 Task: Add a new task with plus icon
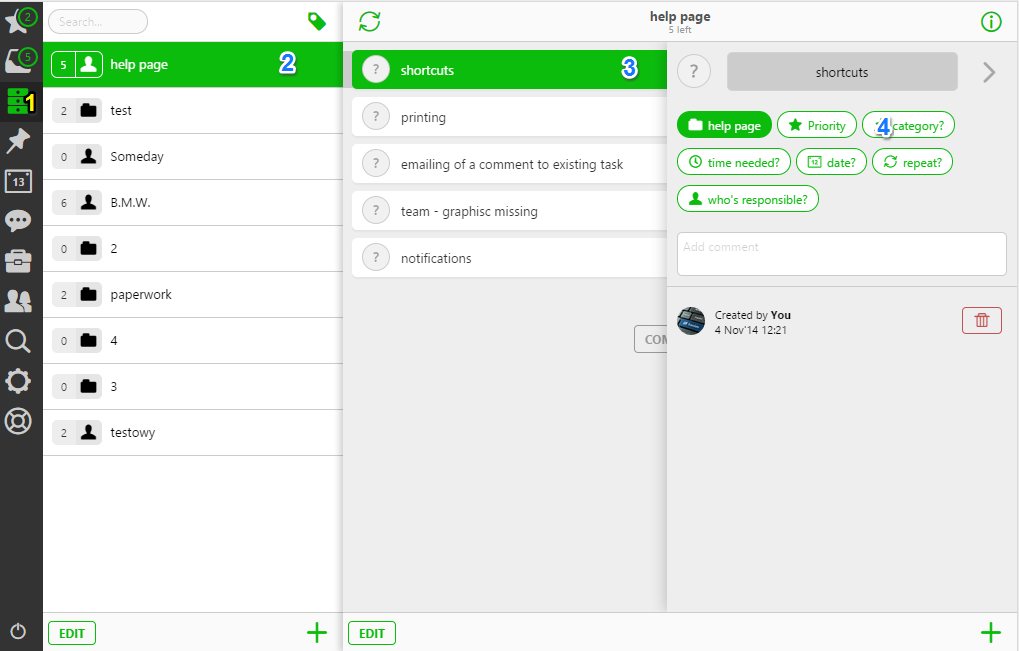990,632
